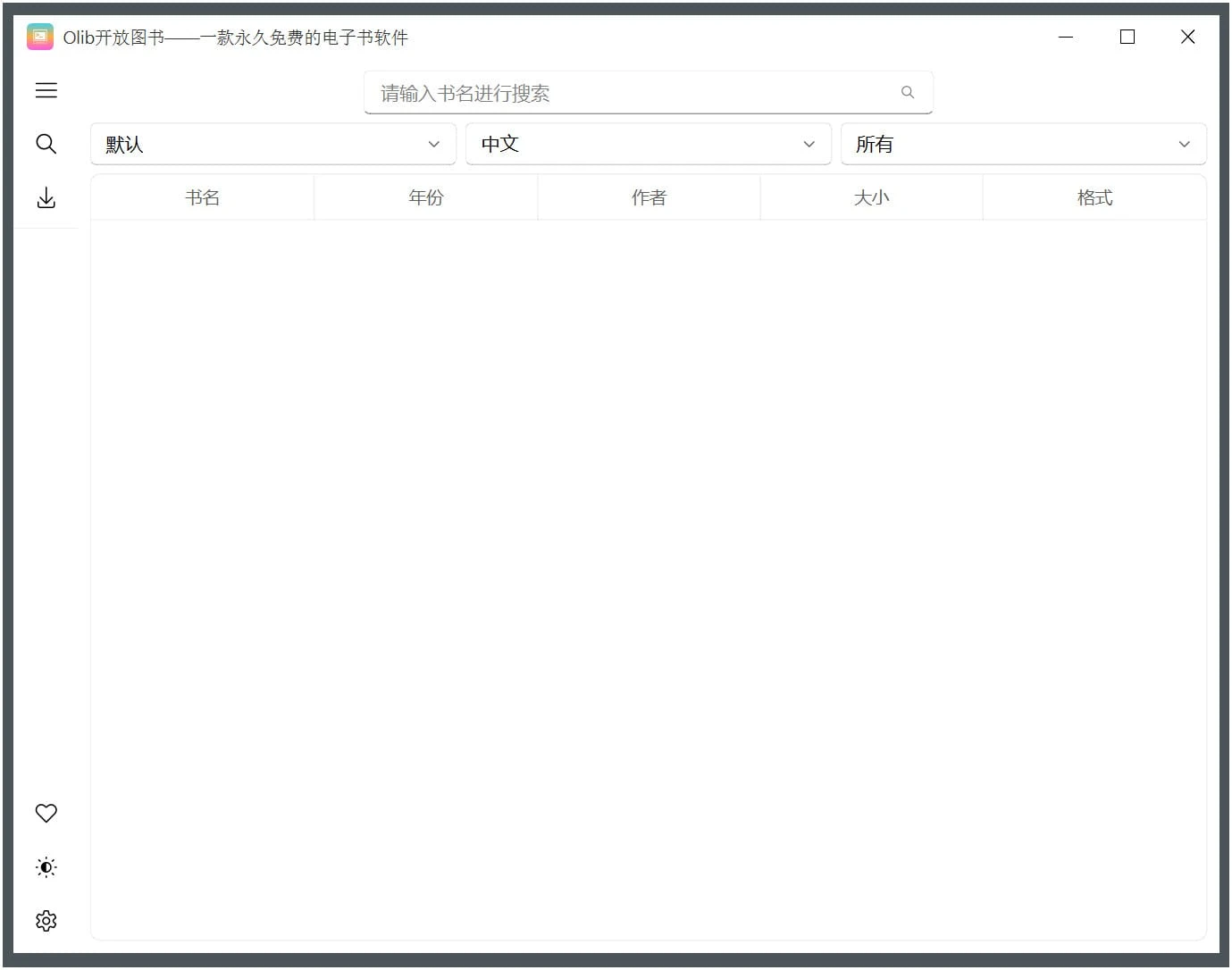Expand the 所有 format dropdown

(1024, 144)
